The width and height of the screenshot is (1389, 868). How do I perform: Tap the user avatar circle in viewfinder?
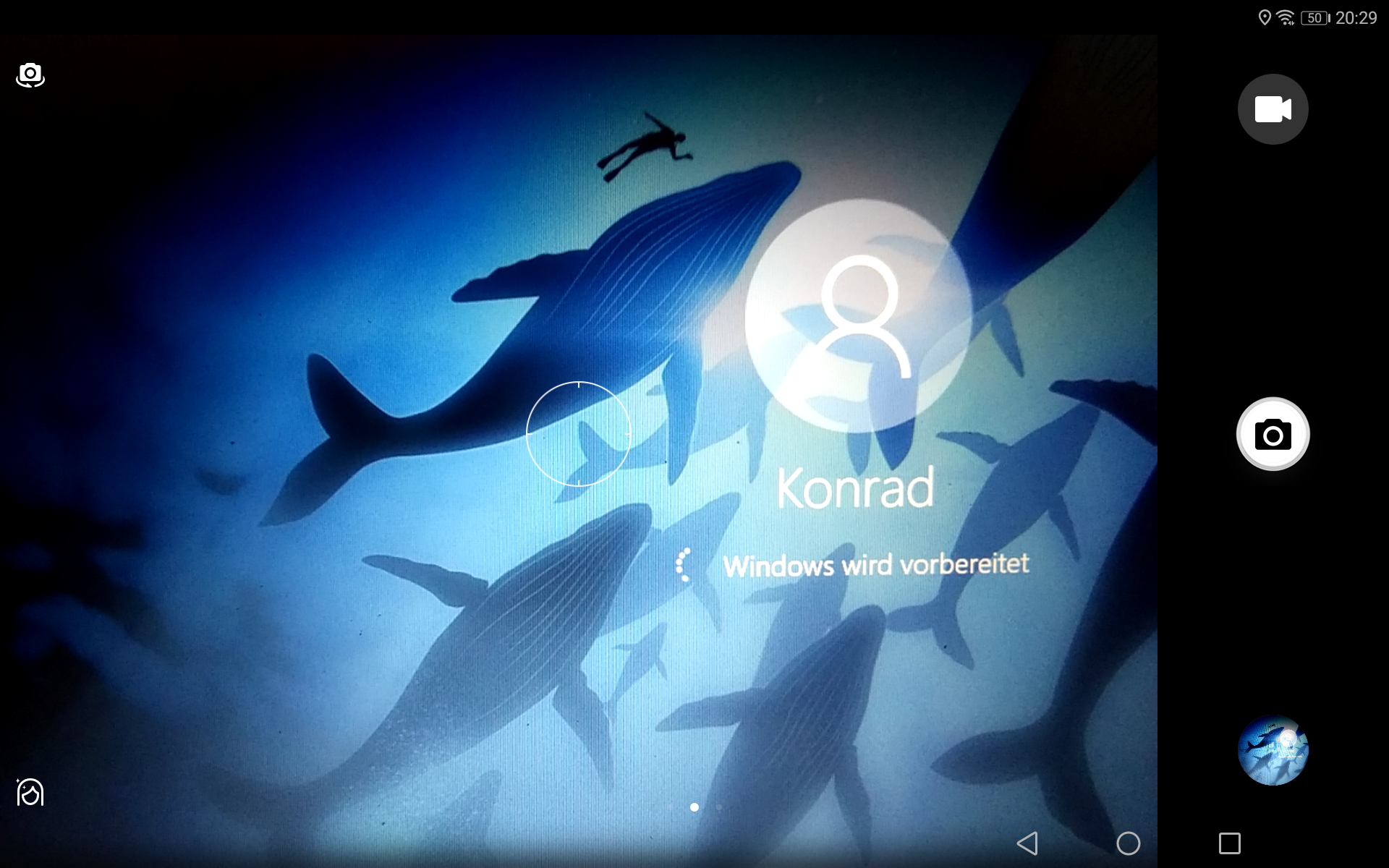(x=859, y=317)
